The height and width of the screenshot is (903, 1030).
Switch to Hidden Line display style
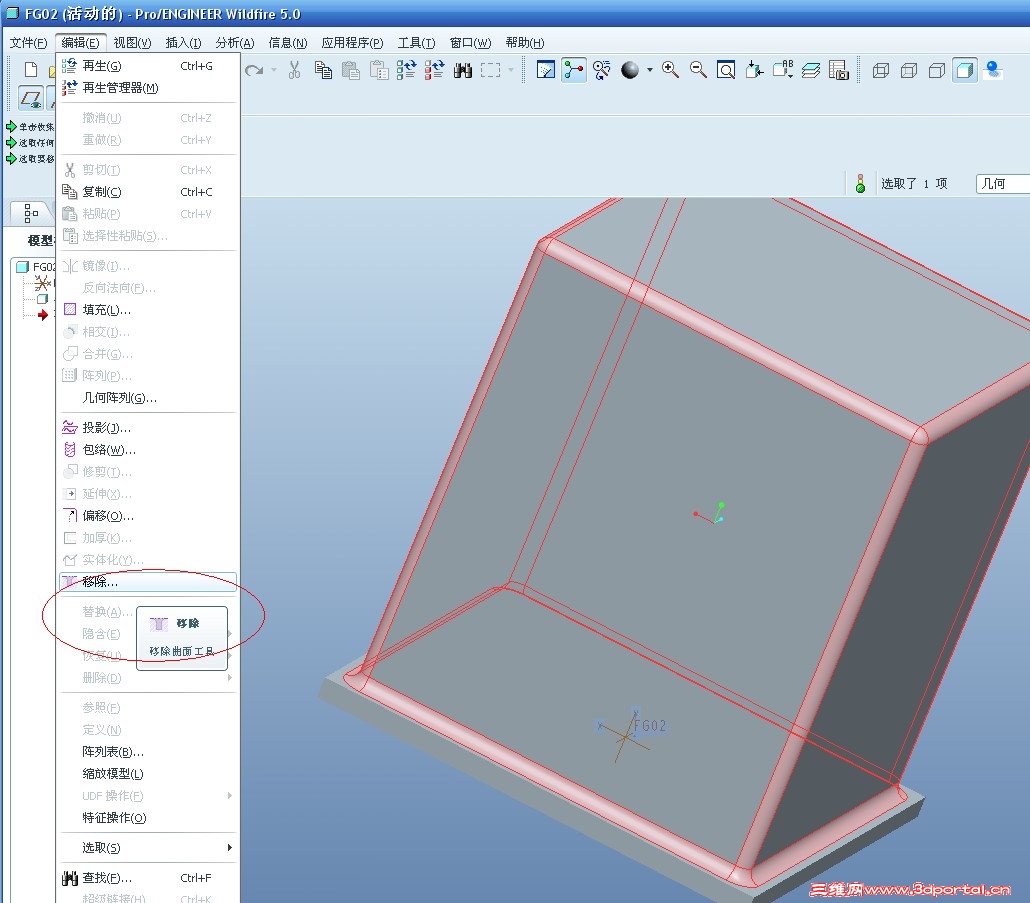pyautogui.click(x=908, y=70)
